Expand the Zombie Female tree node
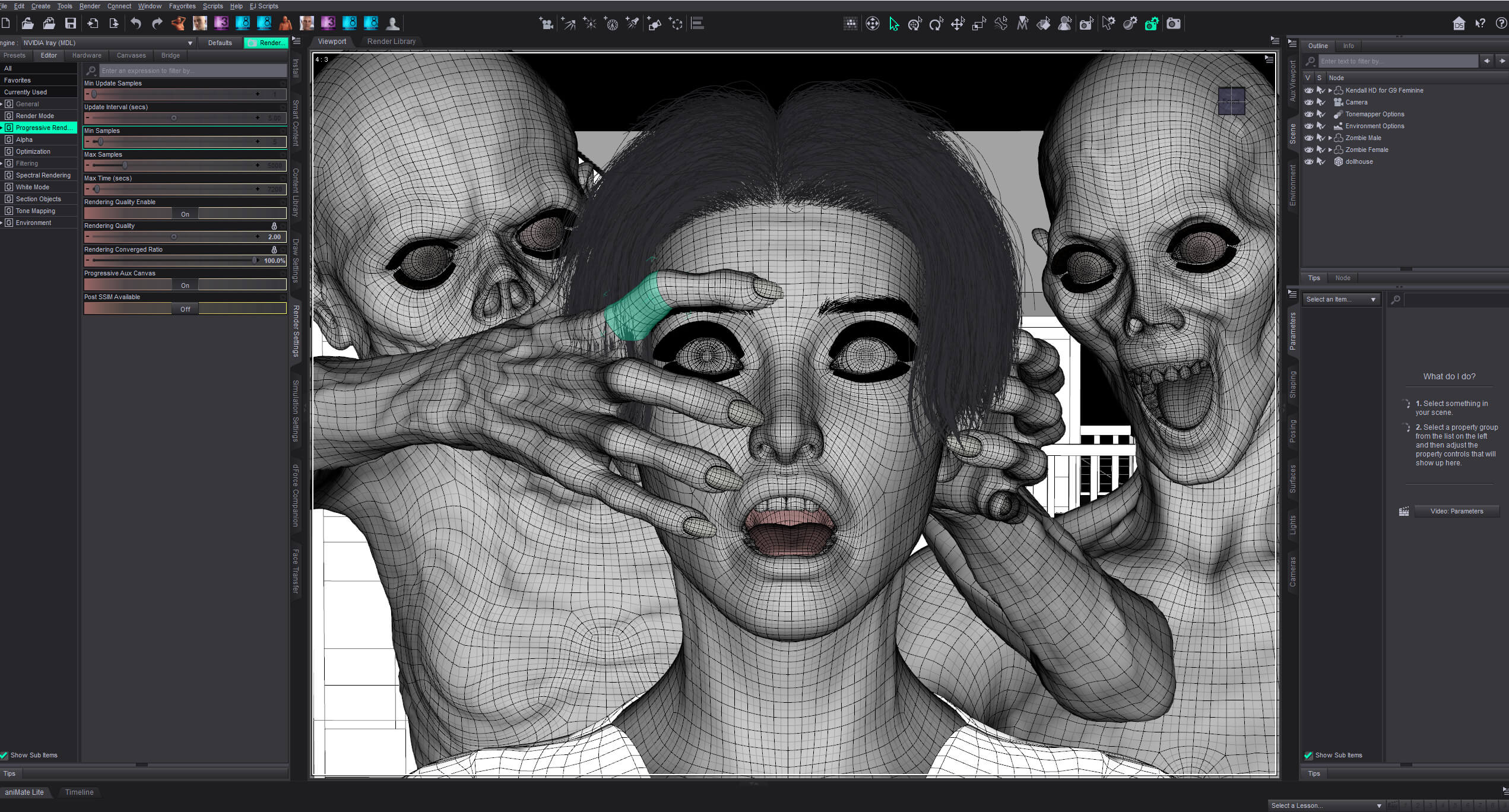1509x812 pixels. (1330, 150)
